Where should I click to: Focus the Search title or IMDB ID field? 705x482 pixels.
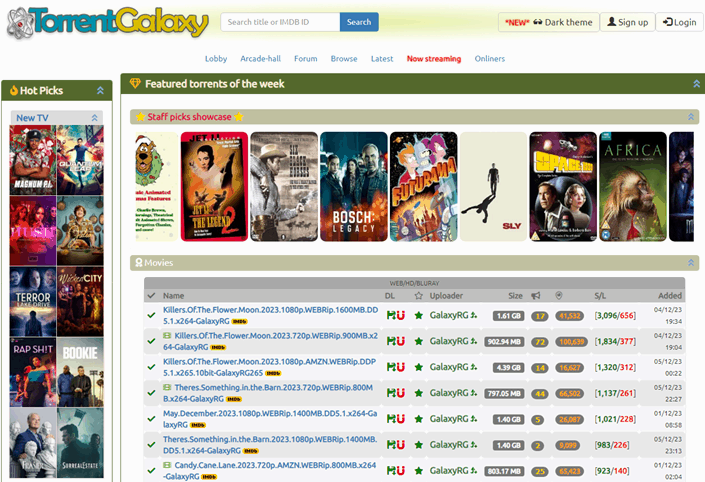pyautogui.click(x=280, y=22)
